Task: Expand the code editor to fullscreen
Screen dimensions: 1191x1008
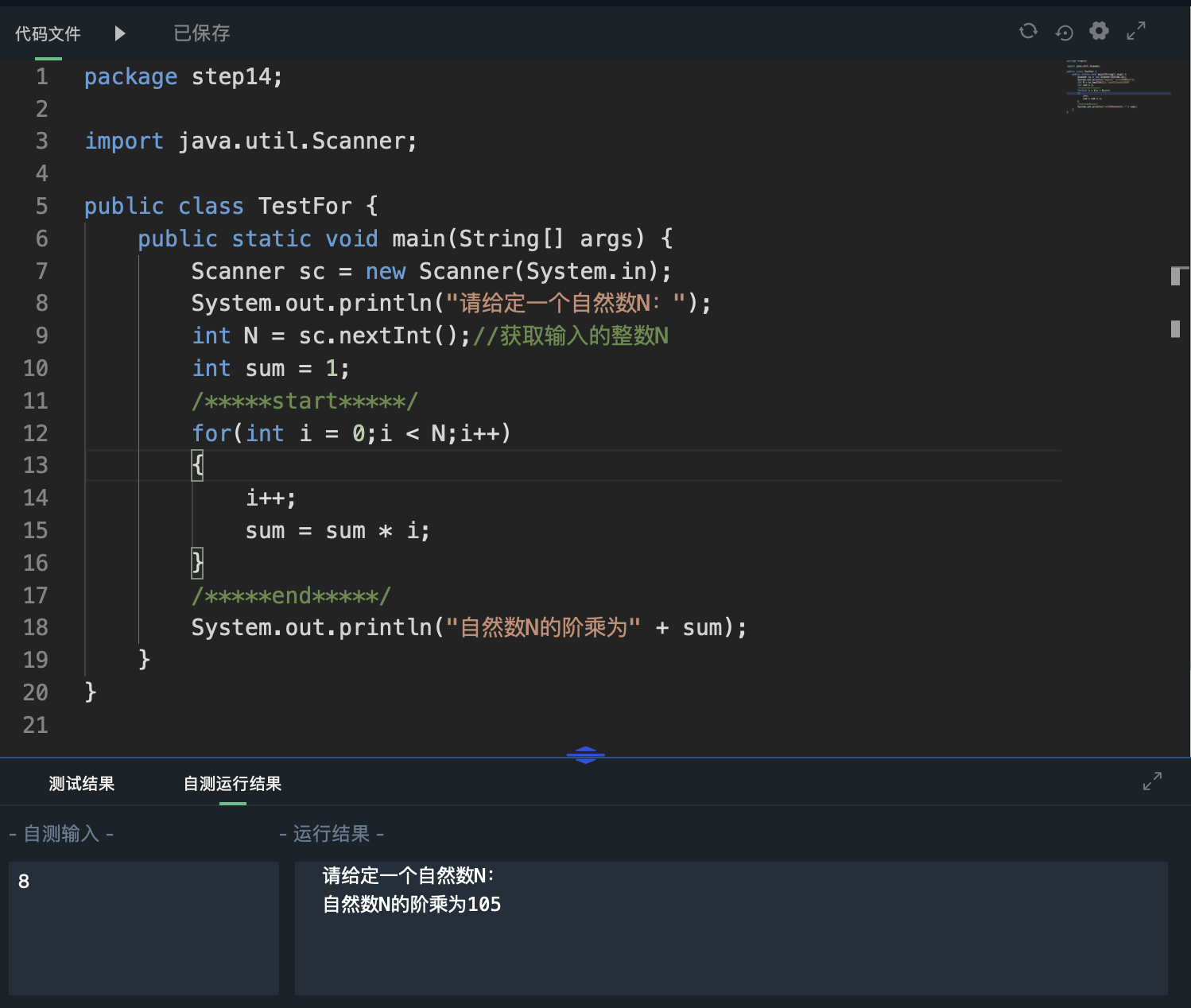Action: coord(1136,31)
